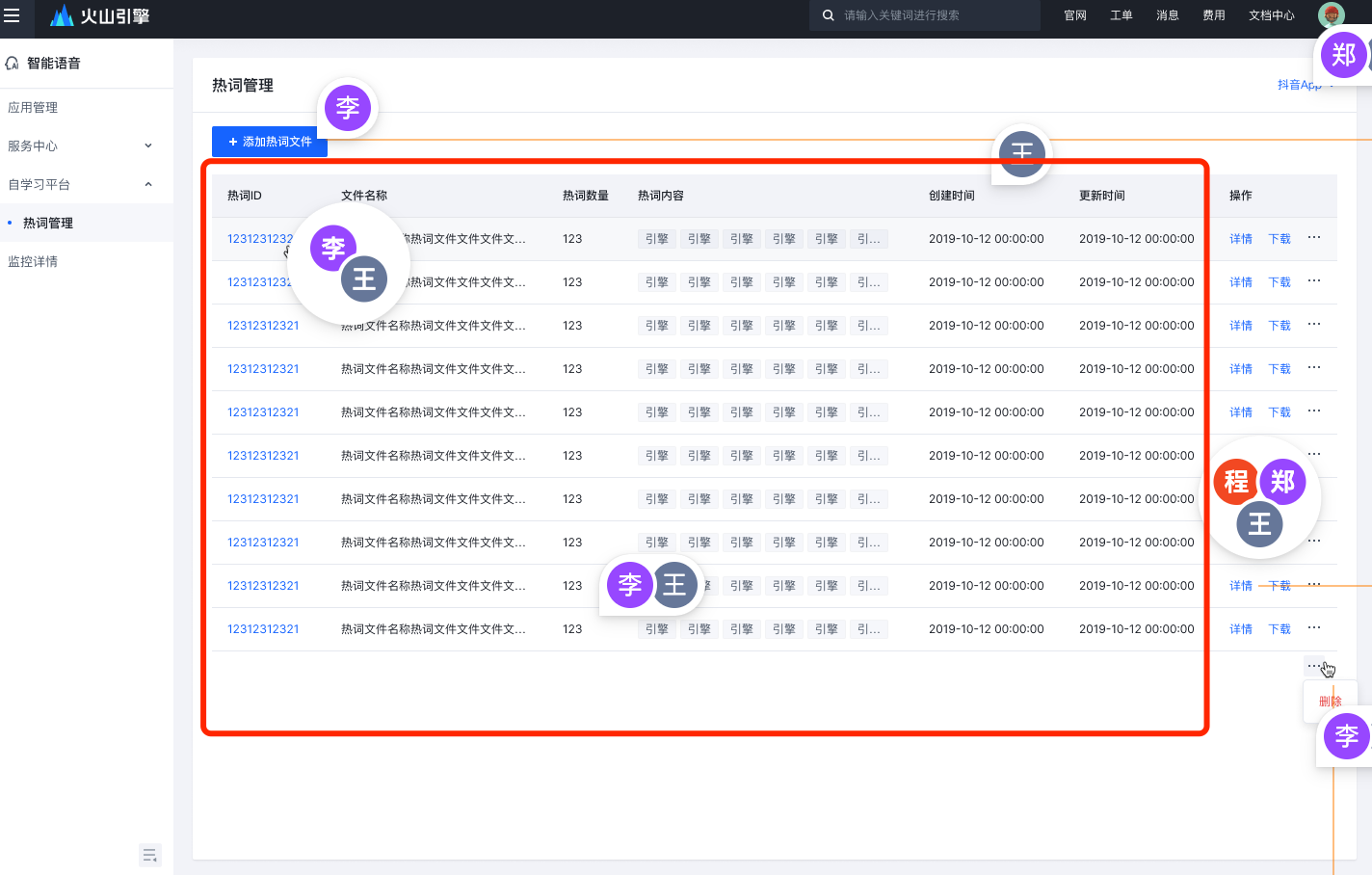Screen dimensions: 1372x875
Task: Click the purple 李 avatar near page title
Action: (348, 108)
